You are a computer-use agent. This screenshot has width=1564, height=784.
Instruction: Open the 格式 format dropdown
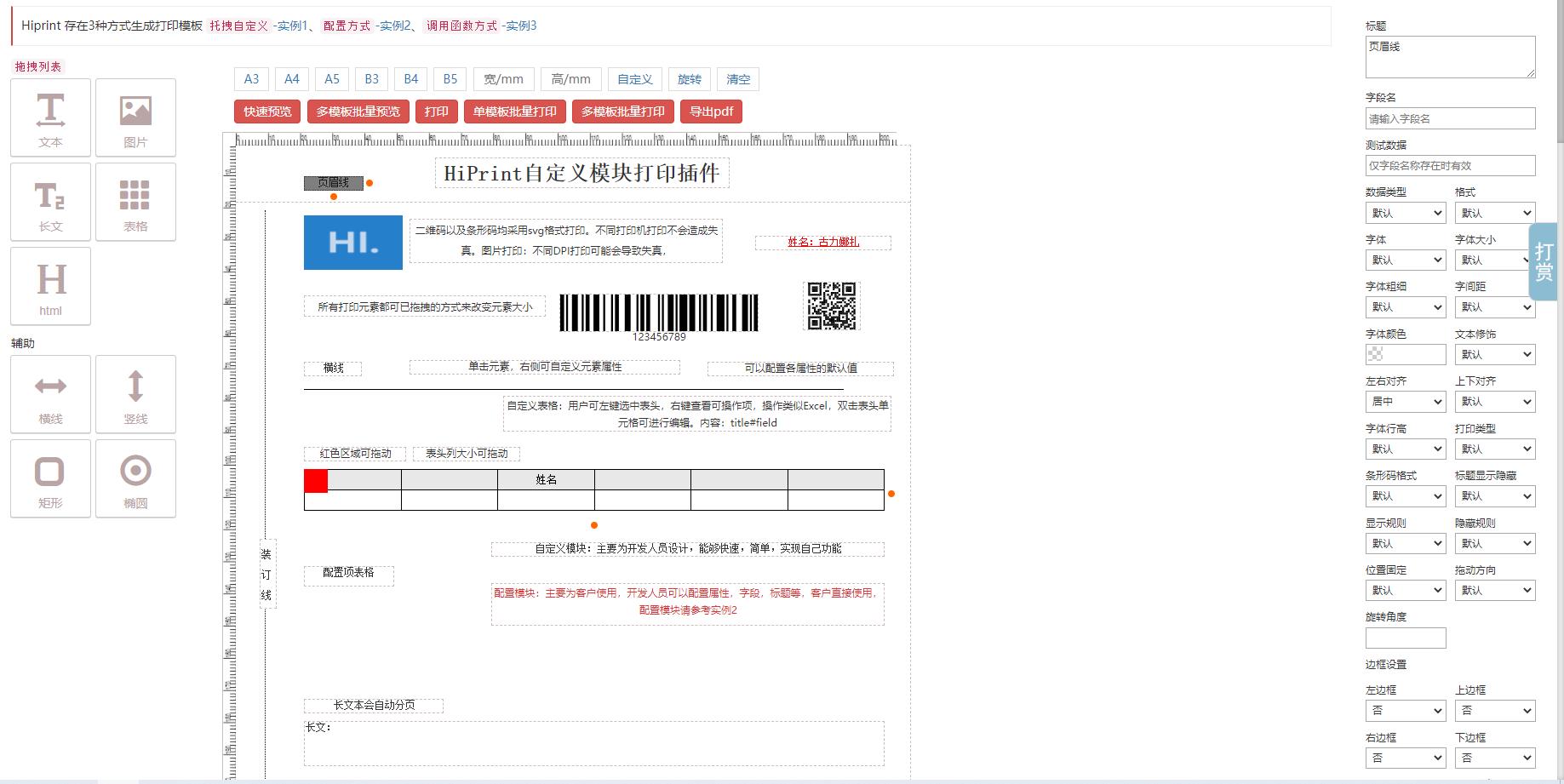tap(1495, 213)
